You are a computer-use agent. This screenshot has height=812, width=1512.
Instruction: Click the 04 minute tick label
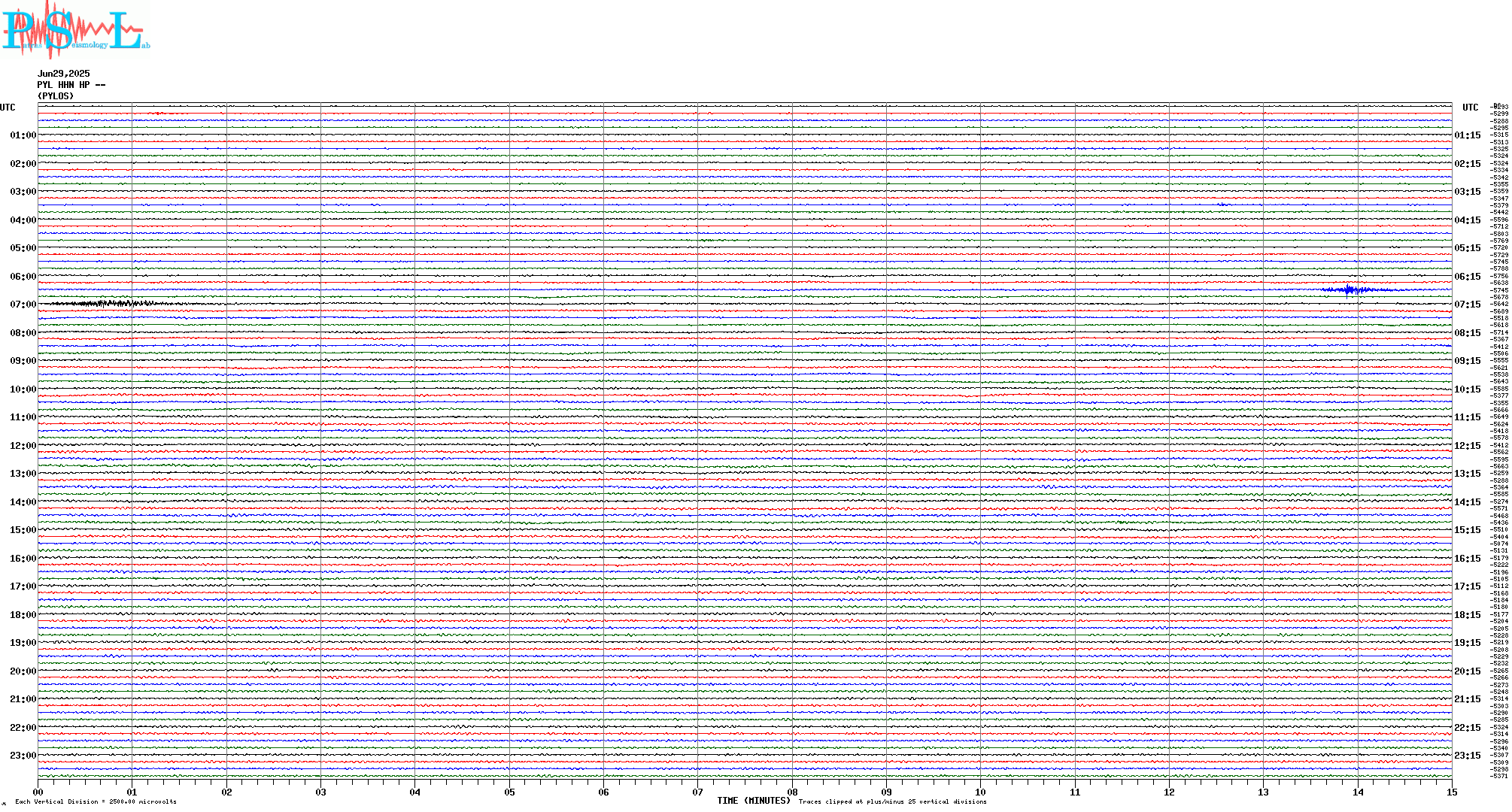[415, 792]
